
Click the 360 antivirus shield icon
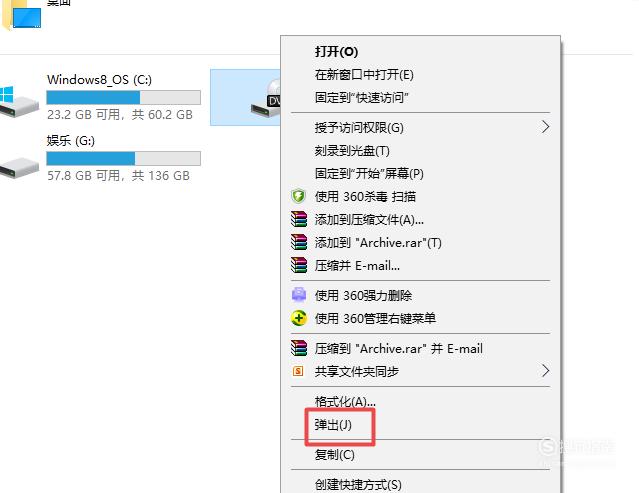click(299, 196)
